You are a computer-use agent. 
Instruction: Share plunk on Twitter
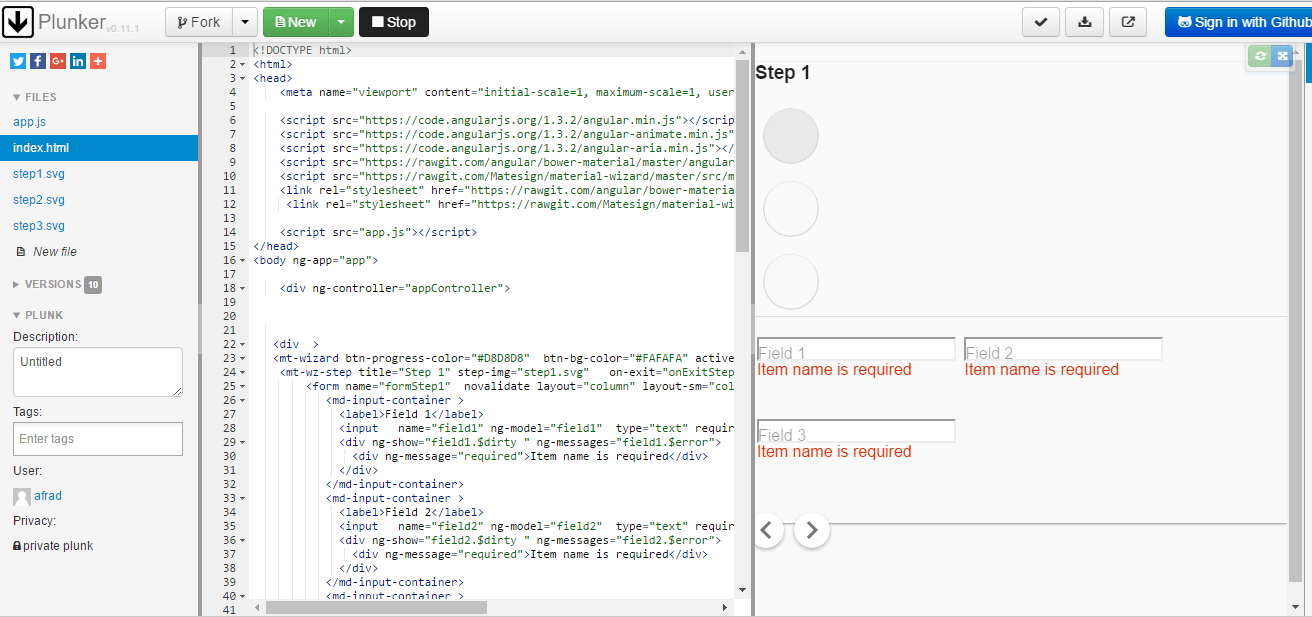click(18, 61)
